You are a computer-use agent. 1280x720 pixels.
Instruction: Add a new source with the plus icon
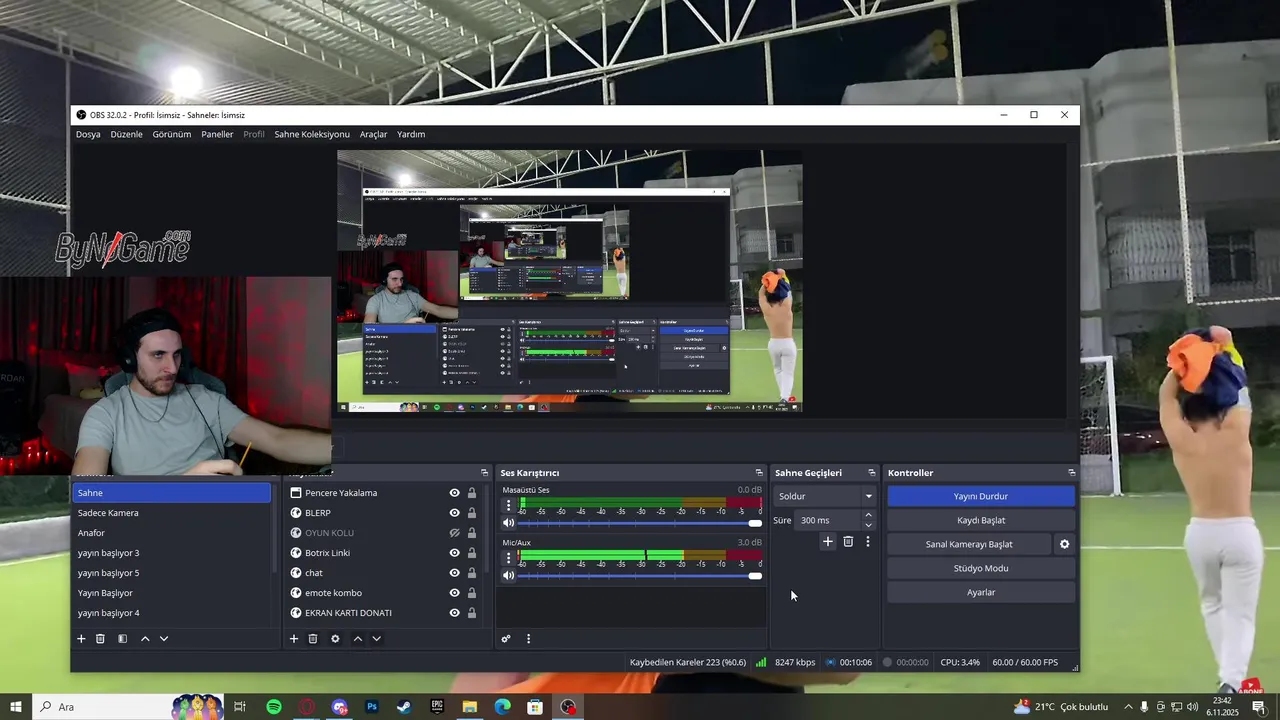click(294, 639)
